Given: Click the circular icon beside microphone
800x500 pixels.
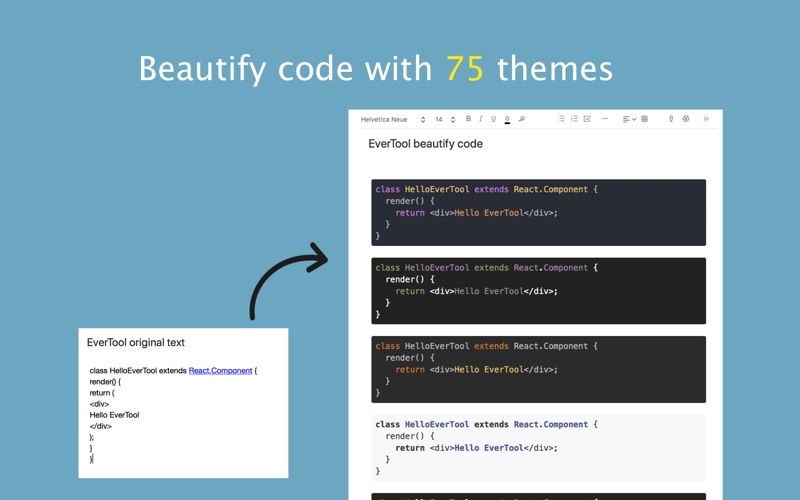Looking at the screenshot, I should (x=686, y=119).
